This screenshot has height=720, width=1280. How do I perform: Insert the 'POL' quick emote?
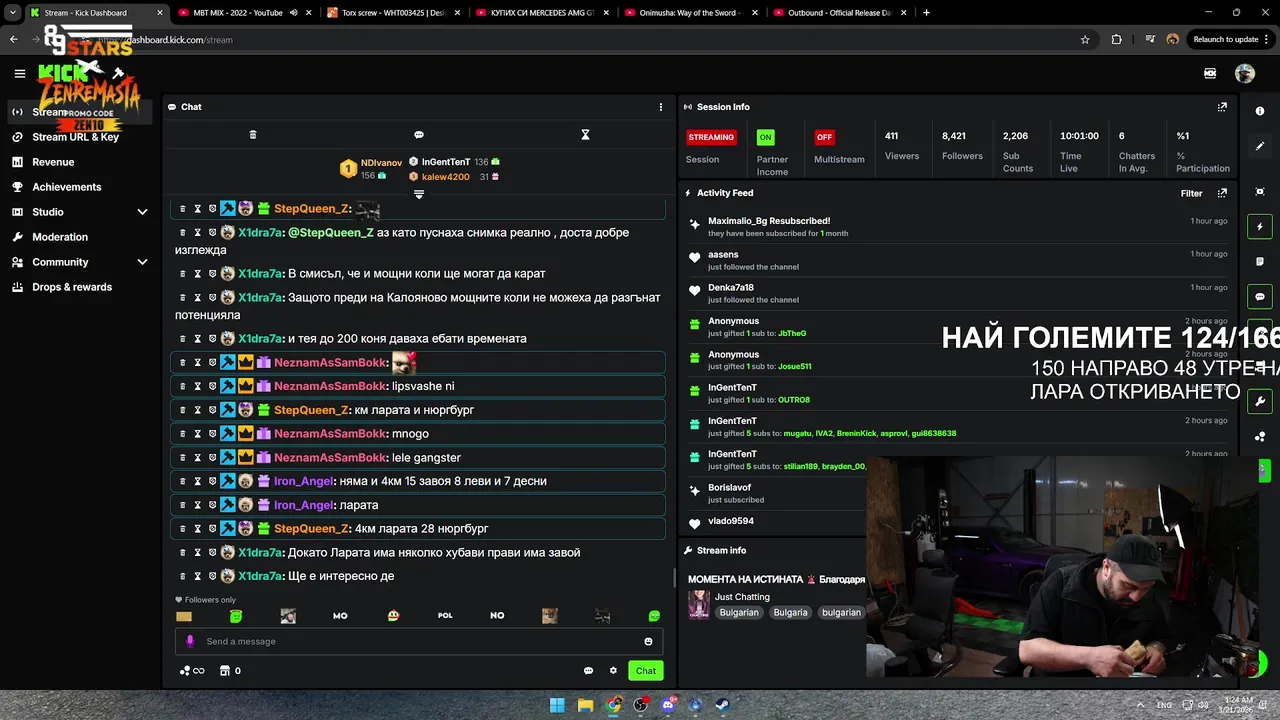coord(445,616)
